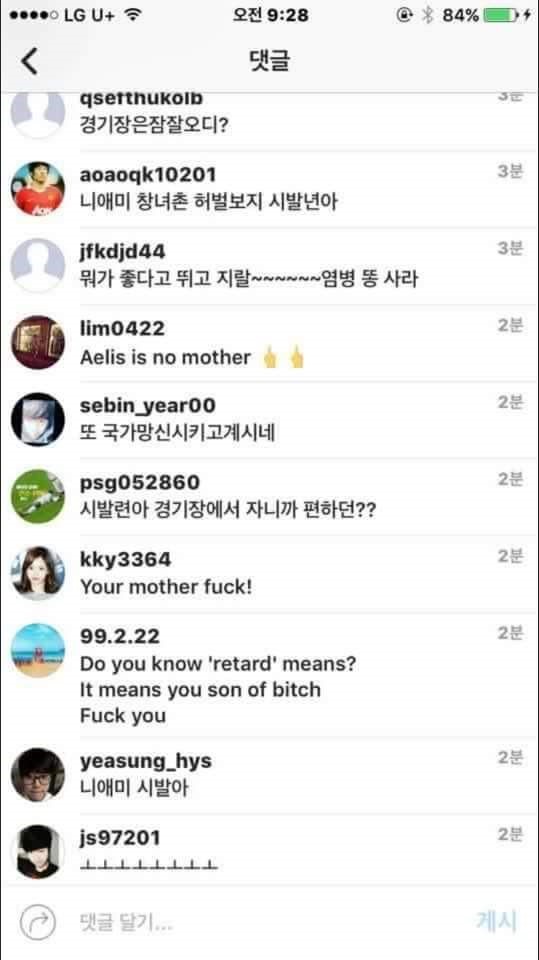Screen dimensions: 539x960
Task: Tap psg052860's green avatar
Action: [38, 496]
